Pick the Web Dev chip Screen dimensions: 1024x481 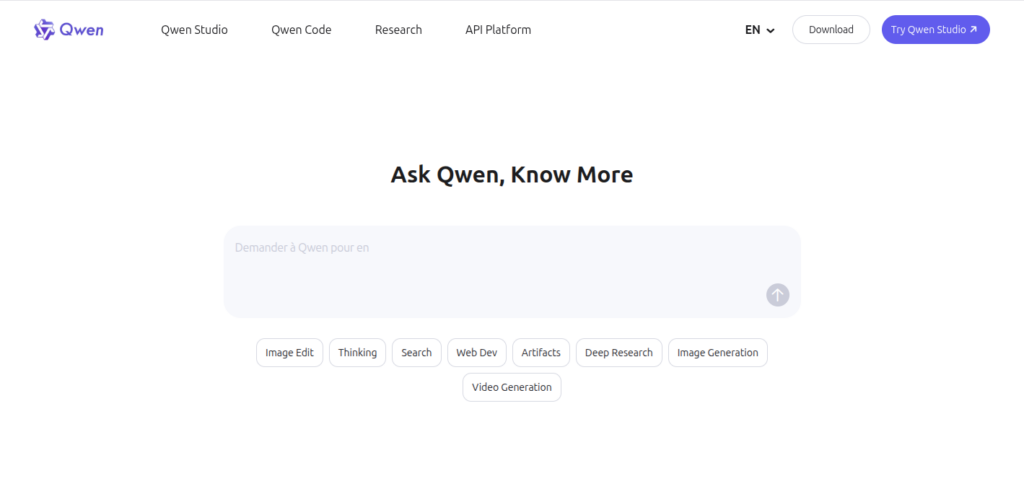click(x=477, y=352)
